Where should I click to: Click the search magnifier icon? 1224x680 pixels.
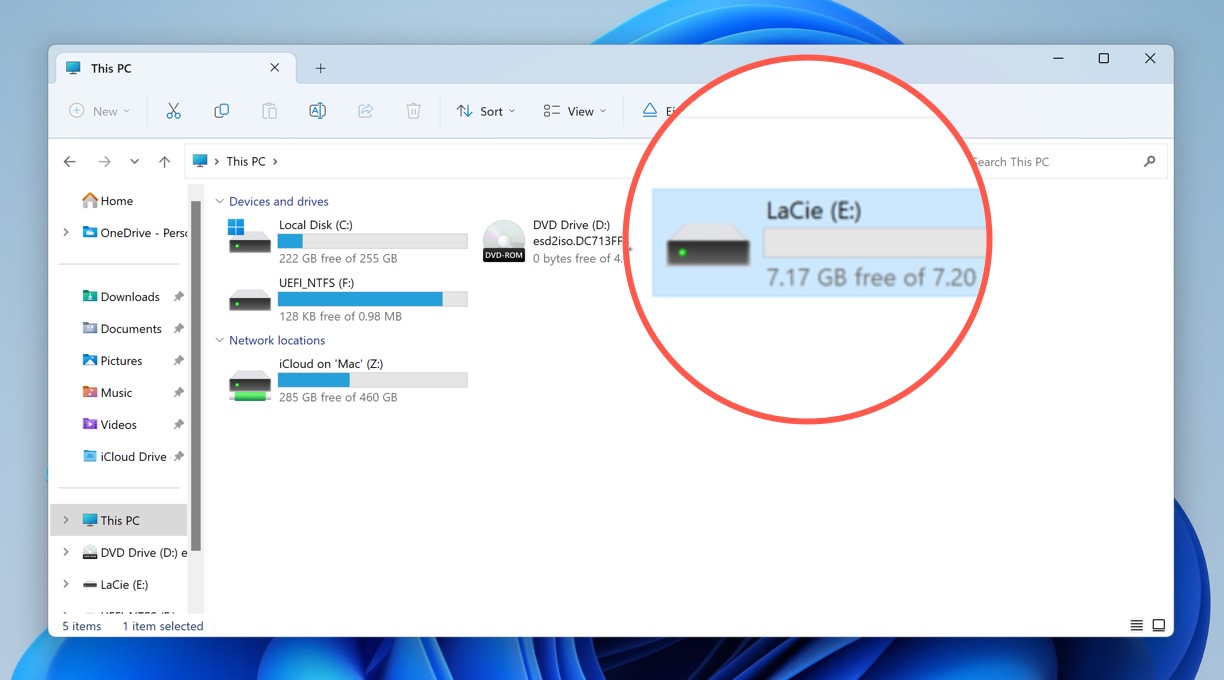(1150, 161)
